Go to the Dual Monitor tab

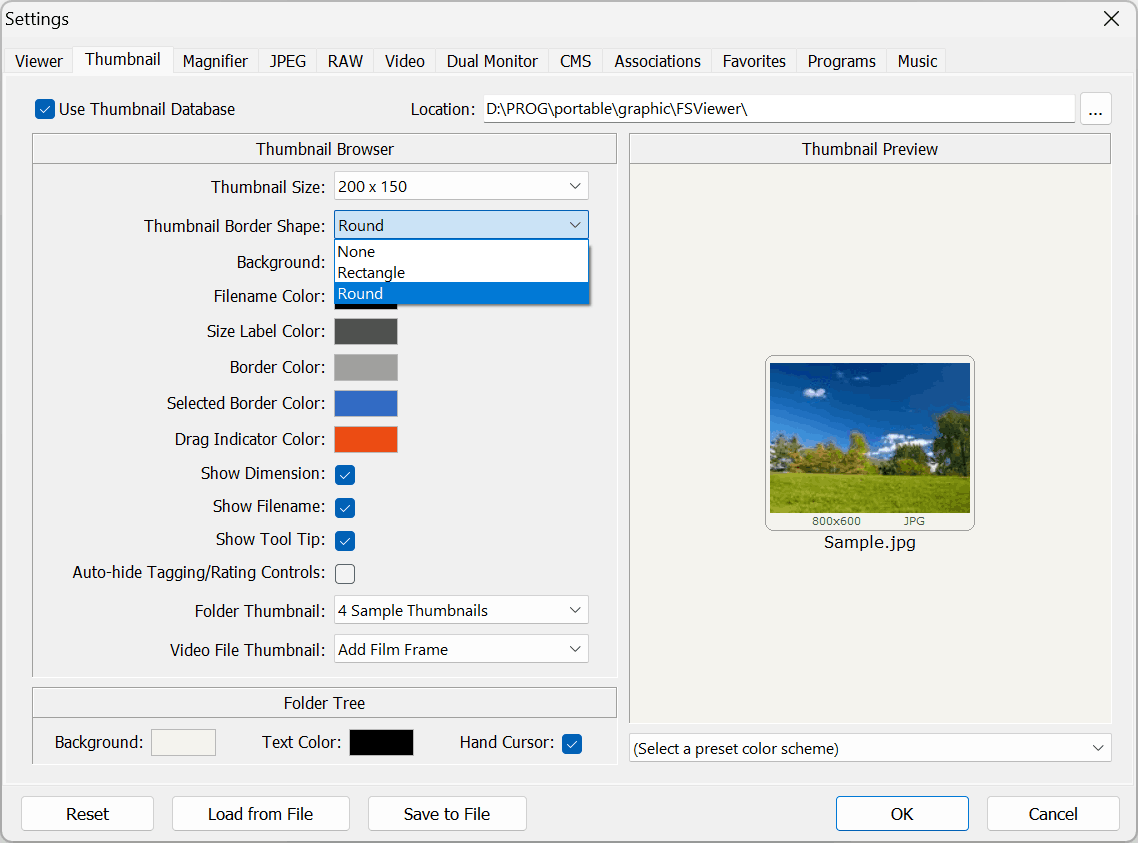tap(492, 61)
